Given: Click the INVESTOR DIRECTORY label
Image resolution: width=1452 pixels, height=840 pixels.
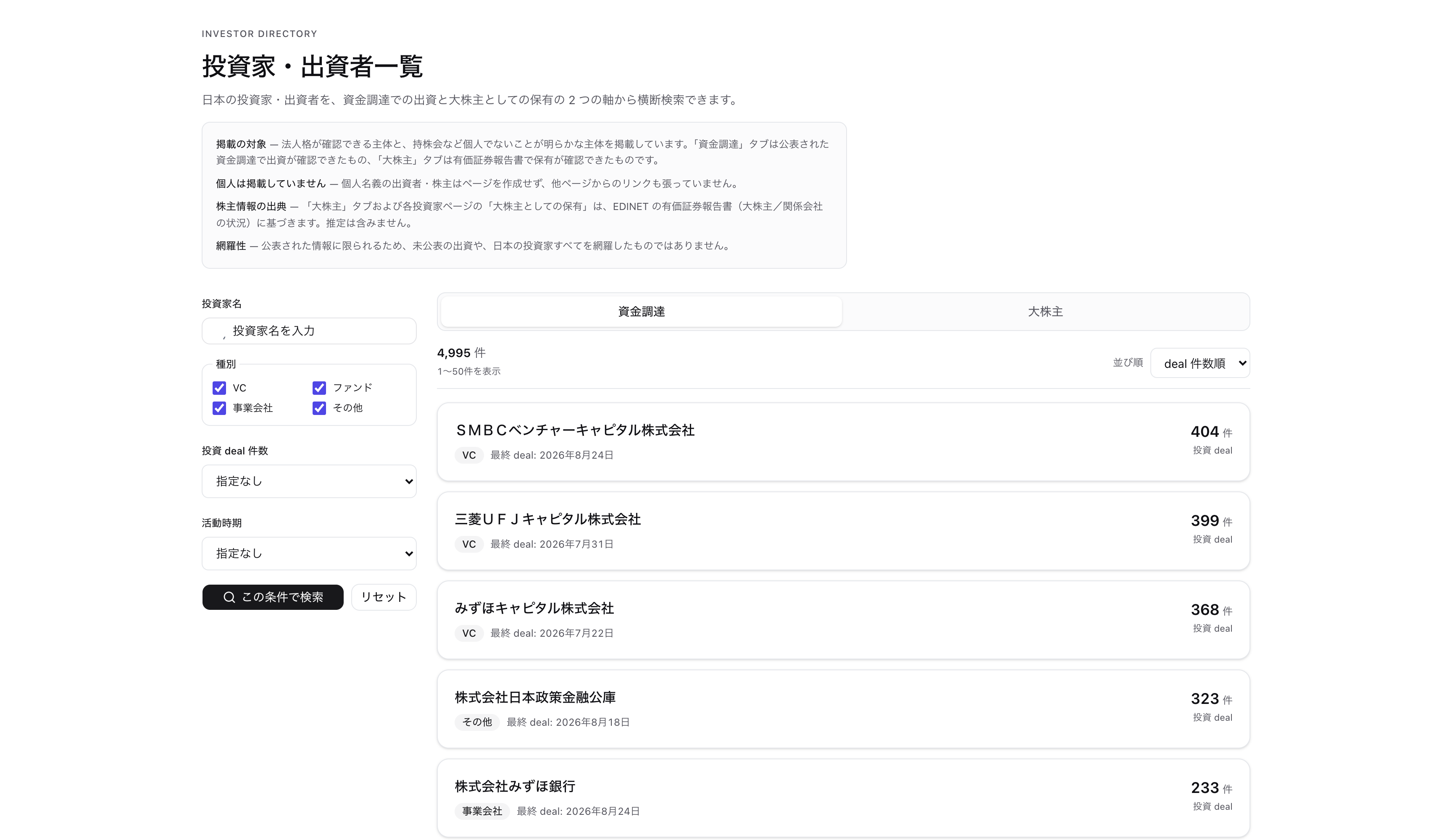Looking at the screenshot, I should pos(259,34).
